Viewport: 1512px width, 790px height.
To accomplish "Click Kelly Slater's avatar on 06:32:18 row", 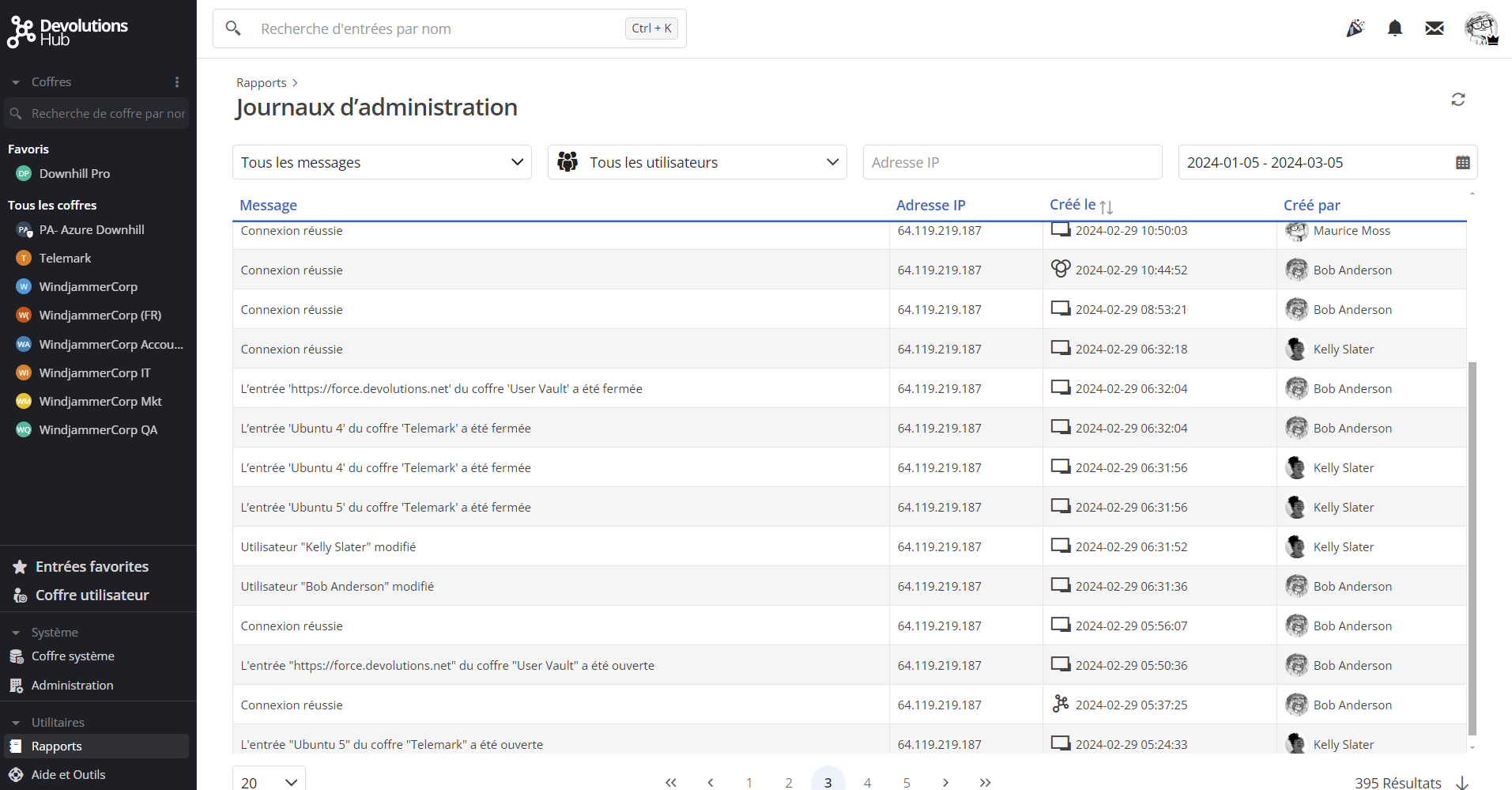I will 1296,349.
